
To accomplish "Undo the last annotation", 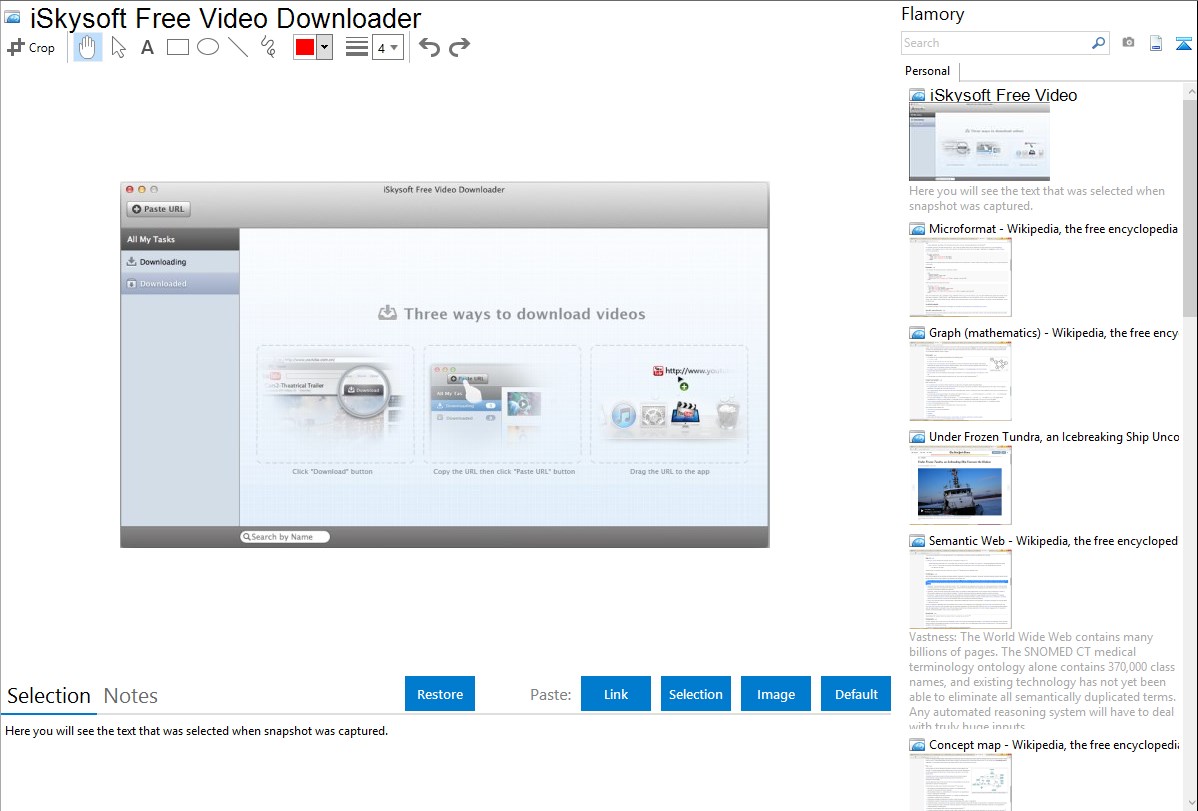I will 429,47.
